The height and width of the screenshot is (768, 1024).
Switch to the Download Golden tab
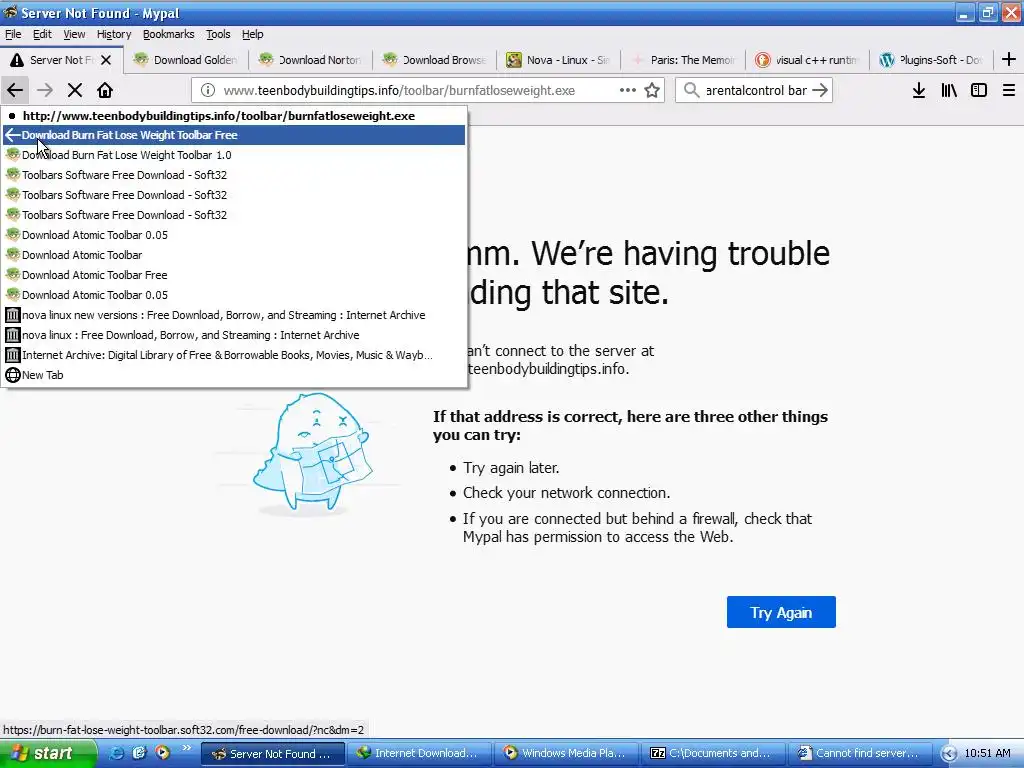coord(186,60)
